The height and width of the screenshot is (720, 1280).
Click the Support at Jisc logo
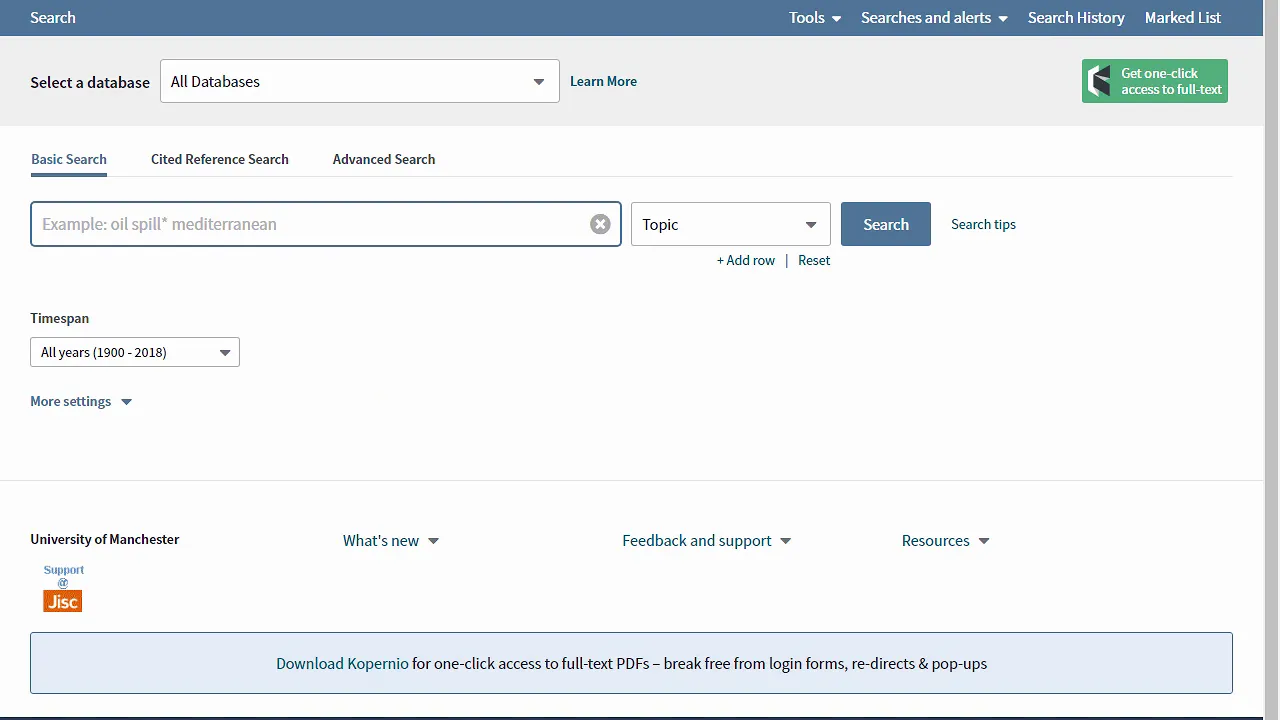pyautogui.click(x=63, y=588)
